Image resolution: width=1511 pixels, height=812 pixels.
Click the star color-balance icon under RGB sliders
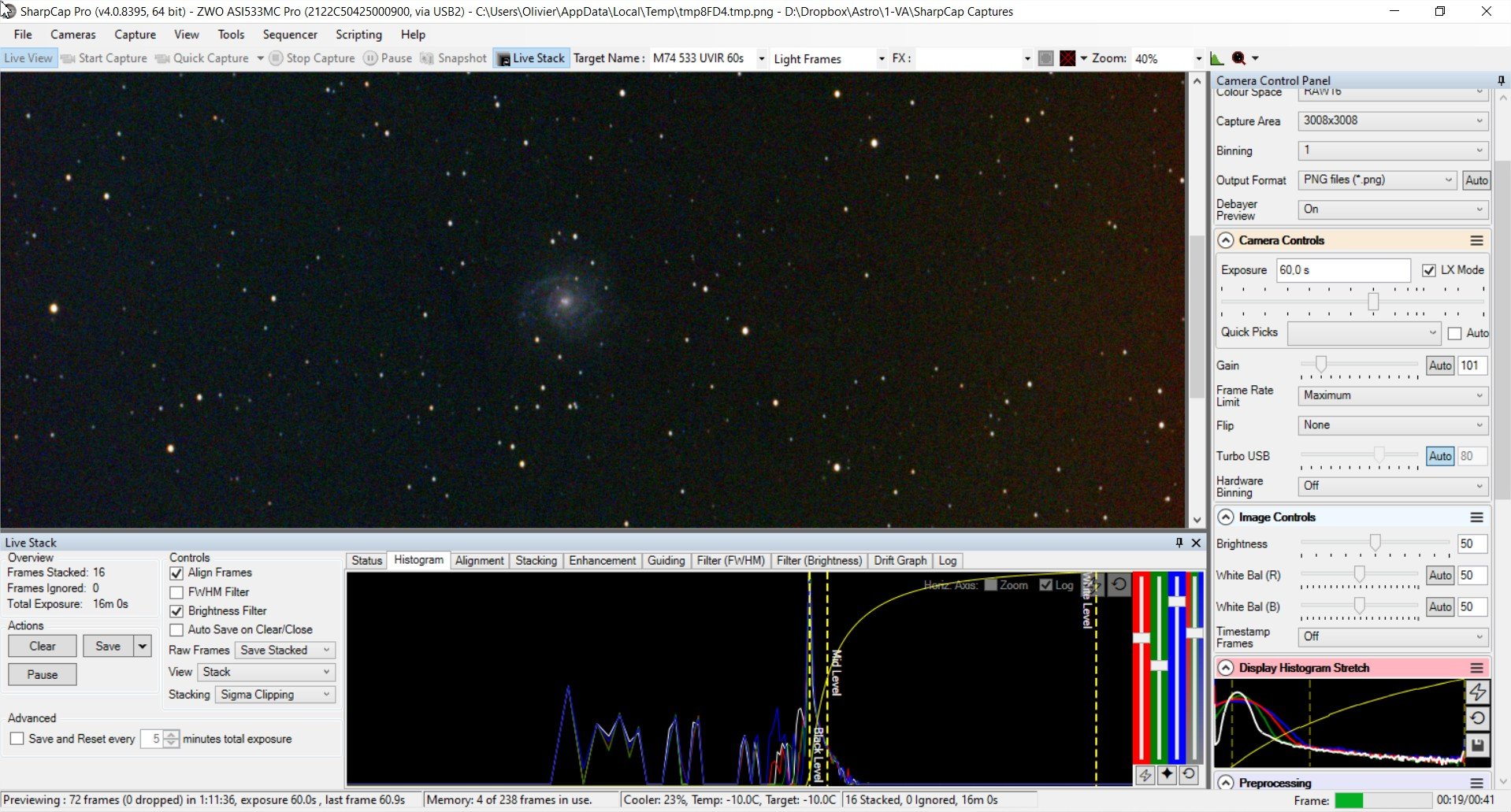coord(1167,774)
